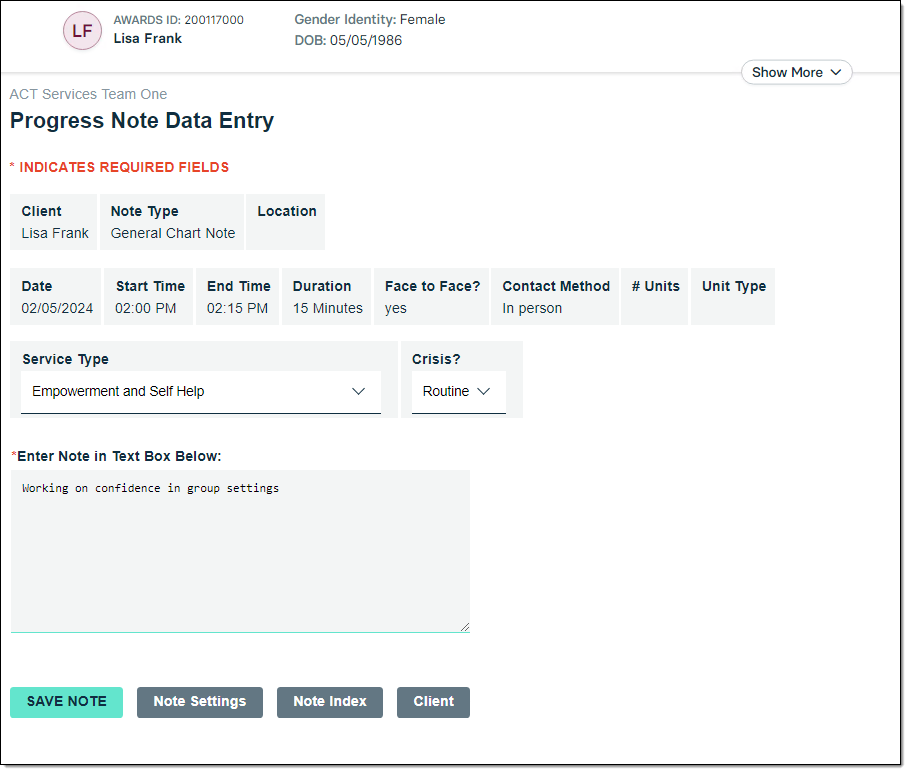Viewport: 908px width, 772px height.
Task: Click the Unit Type cell
Action: [733, 297]
